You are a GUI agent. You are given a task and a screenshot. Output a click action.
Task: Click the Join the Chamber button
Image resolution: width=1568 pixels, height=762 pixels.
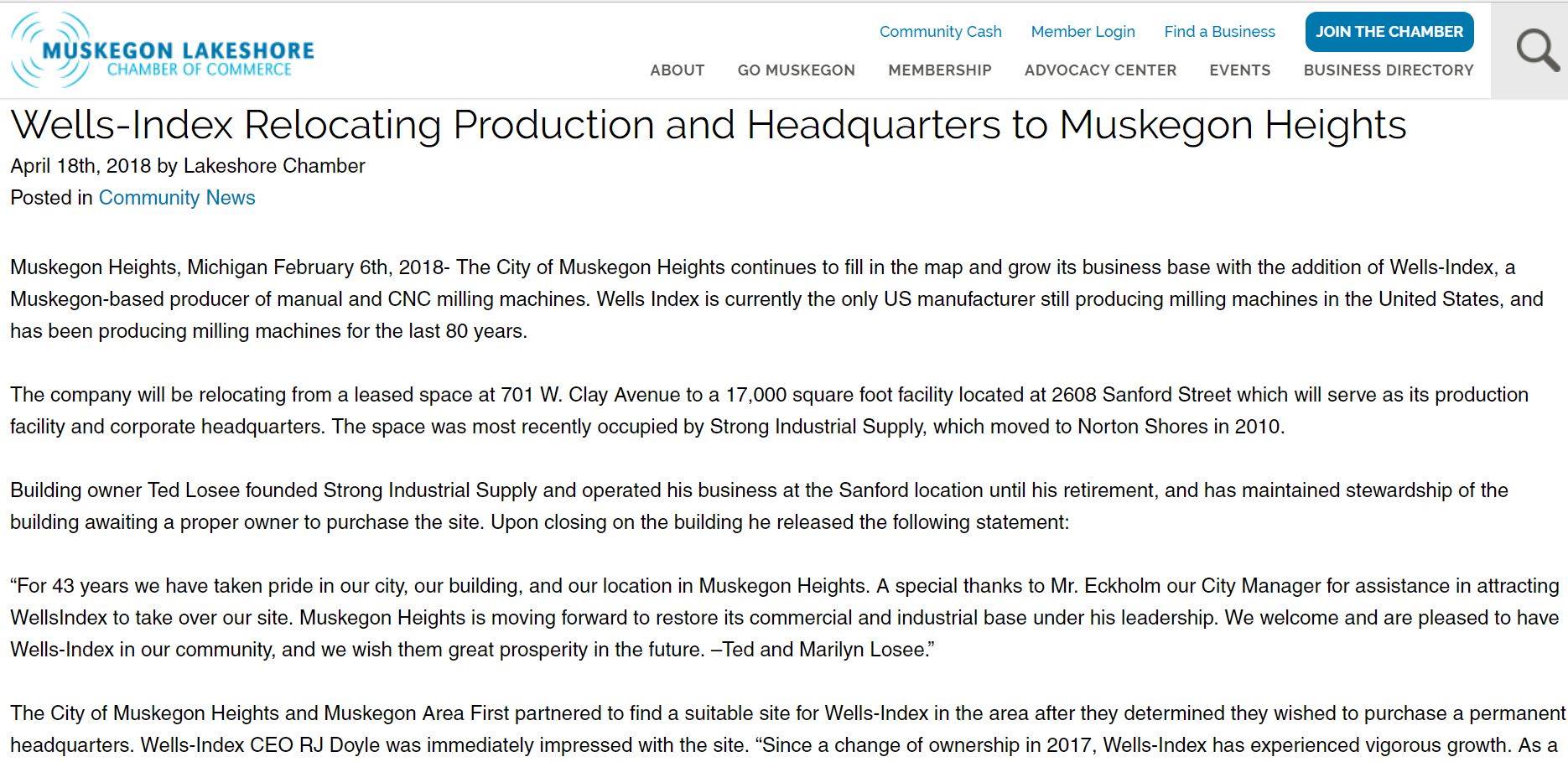[x=1389, y=32]
